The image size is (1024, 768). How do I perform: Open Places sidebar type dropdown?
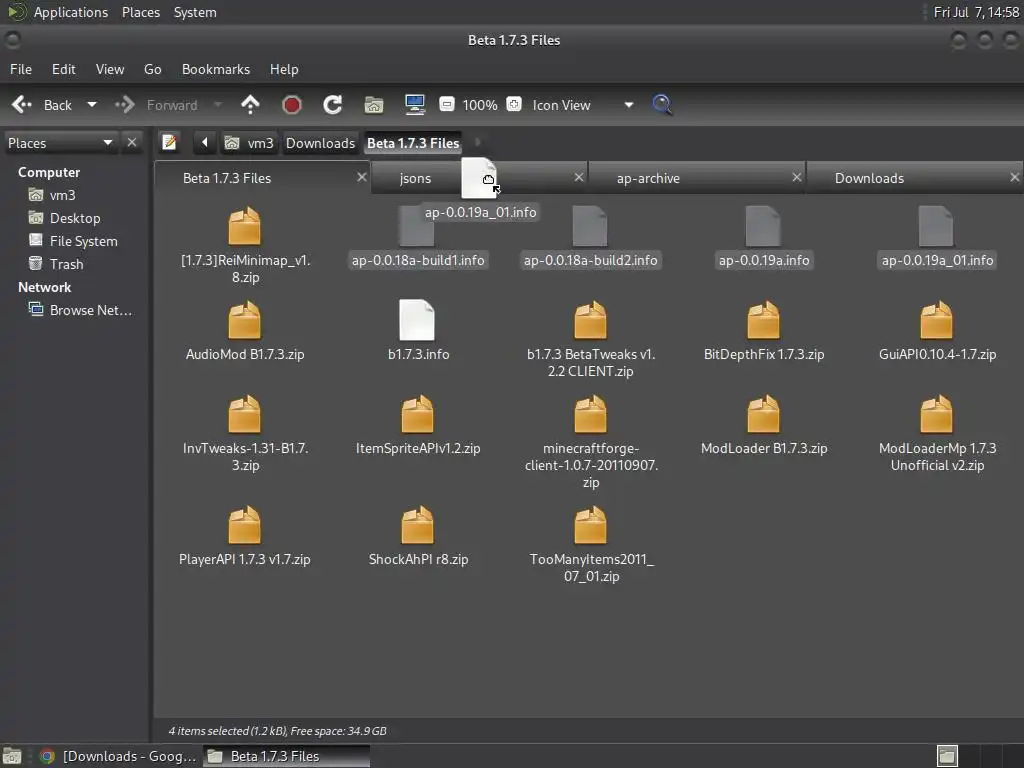tap(60, 143)
